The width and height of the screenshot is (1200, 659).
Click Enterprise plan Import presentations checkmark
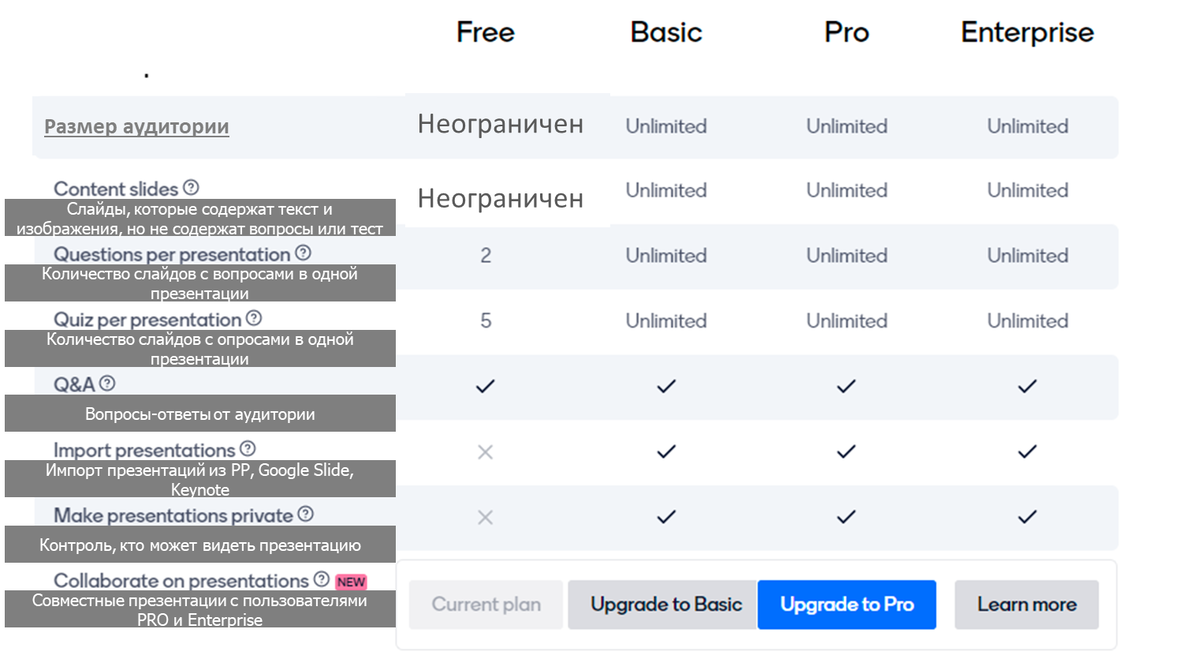click(x=1027, y=452)
